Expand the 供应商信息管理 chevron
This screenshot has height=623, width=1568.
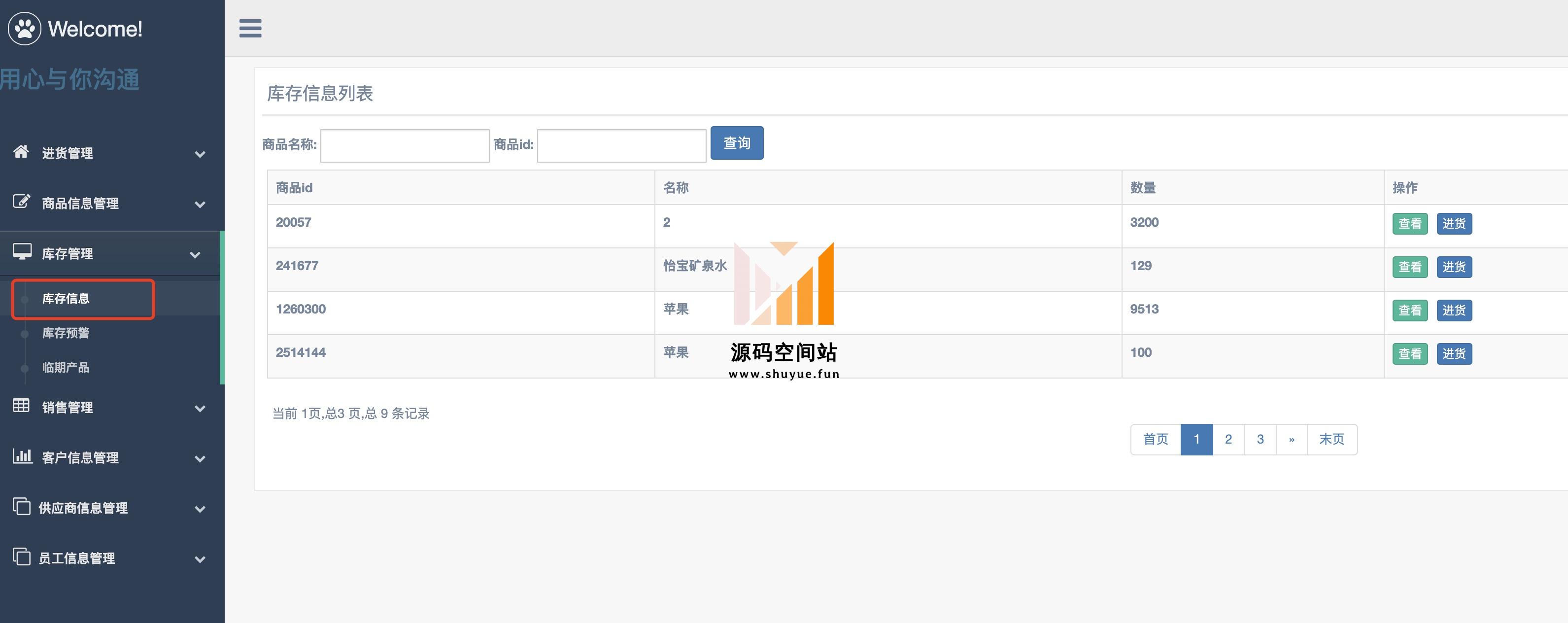[x=200, y=509]
